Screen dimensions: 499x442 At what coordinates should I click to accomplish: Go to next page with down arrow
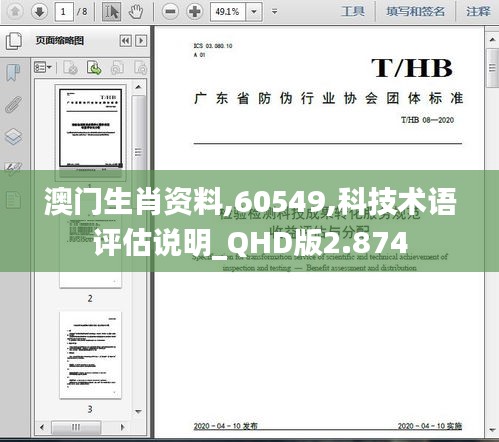click(x=39, y=12)
